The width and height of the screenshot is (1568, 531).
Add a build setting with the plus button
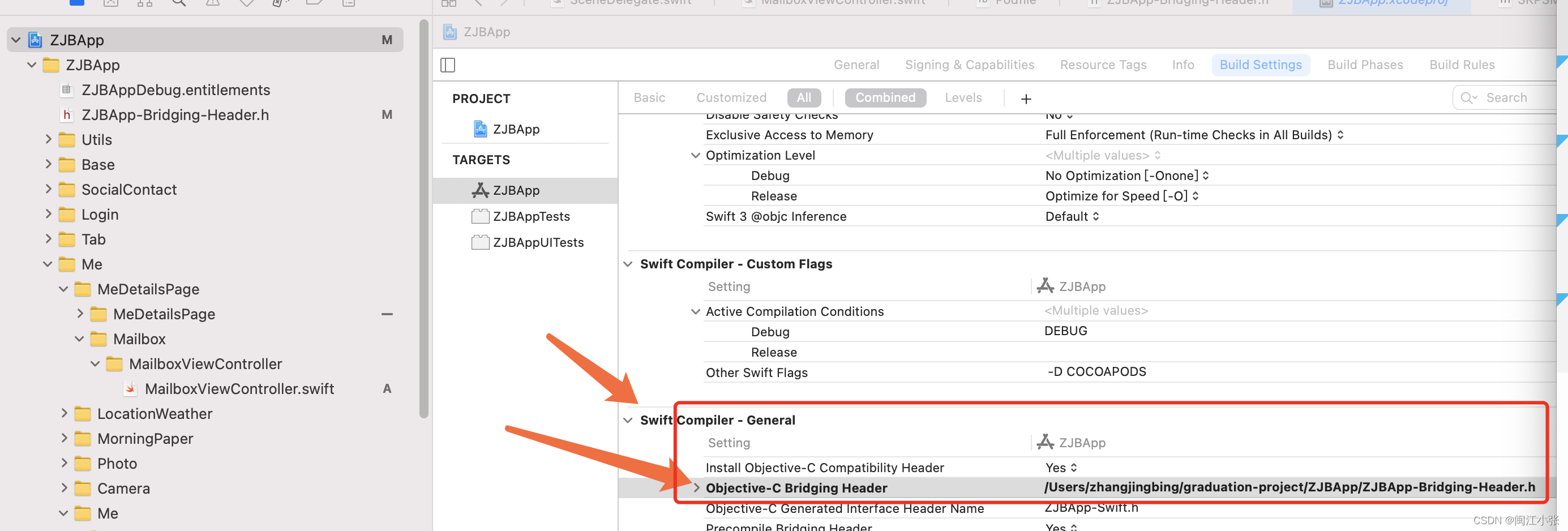[x=1026, y=99]
